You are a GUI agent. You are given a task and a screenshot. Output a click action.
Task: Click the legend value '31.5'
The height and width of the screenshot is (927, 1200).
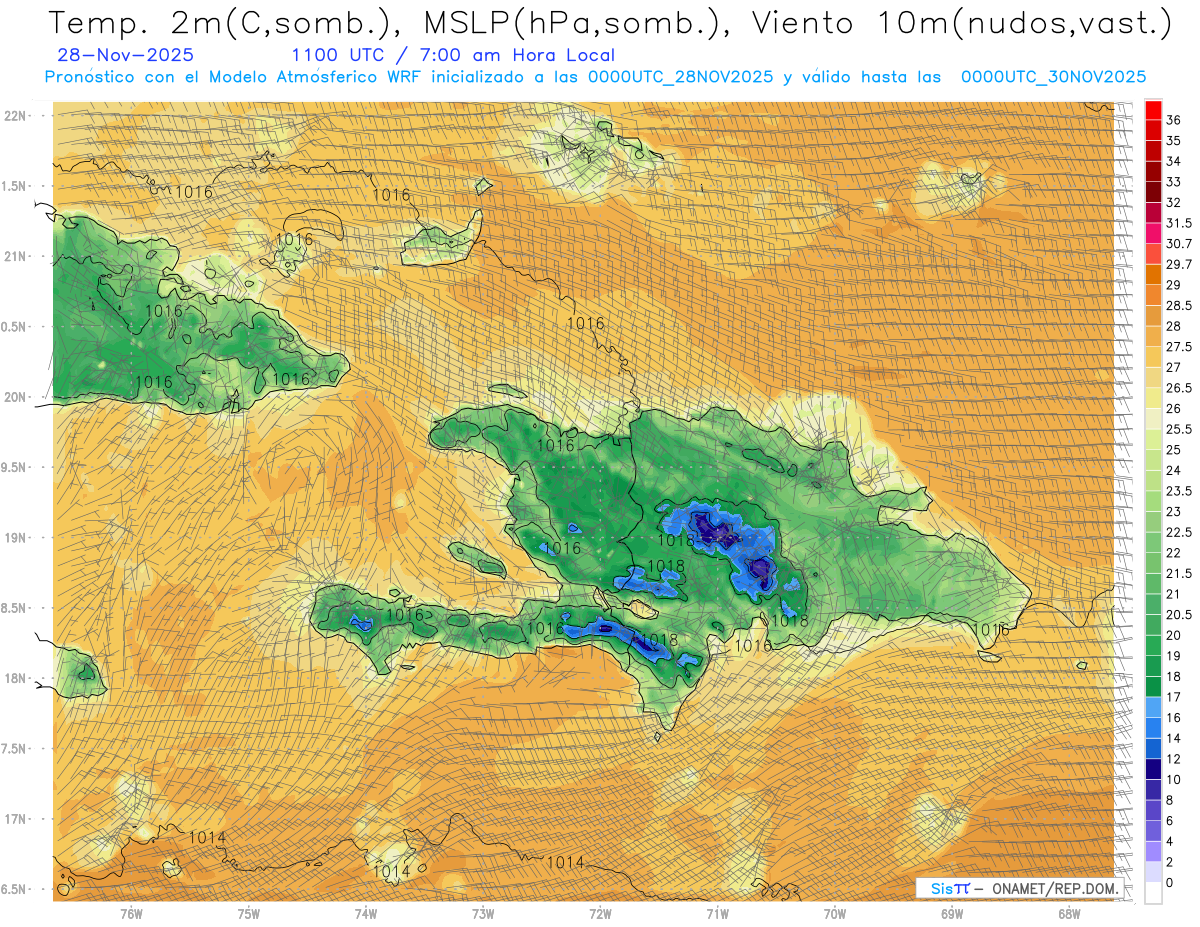tap(1179, 223)
